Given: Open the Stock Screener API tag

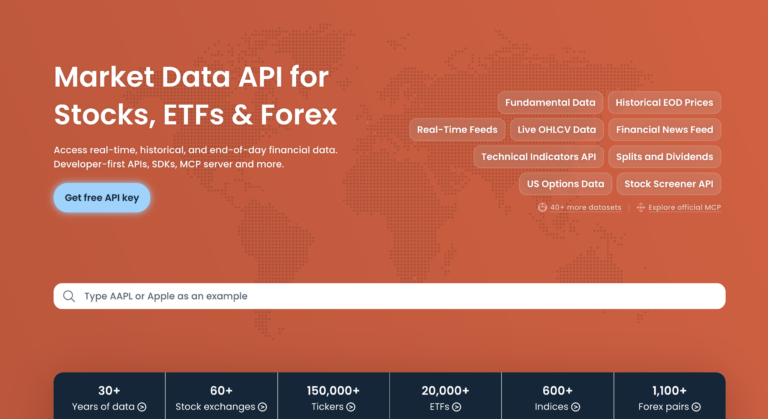Looking at the screenshot, I should point(669,184).
